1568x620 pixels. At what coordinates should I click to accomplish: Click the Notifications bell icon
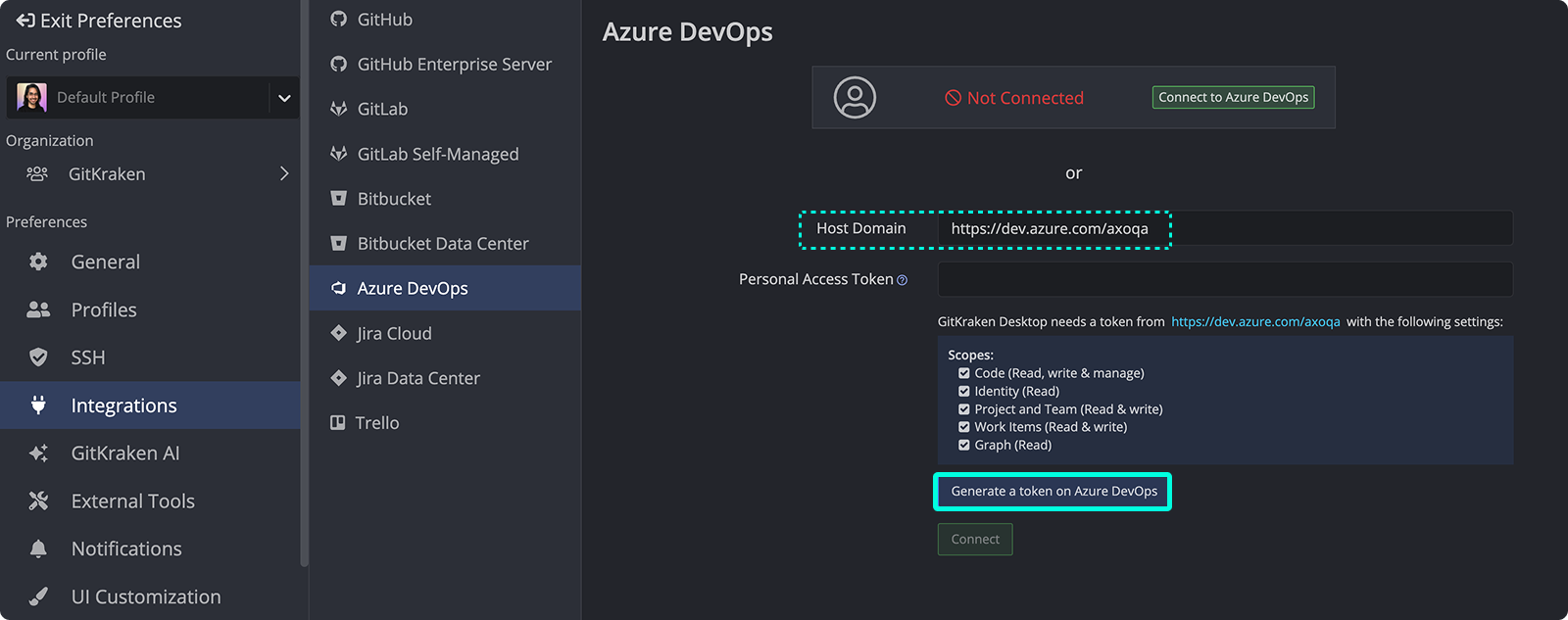pyautogui.click(x=38, y=548)
